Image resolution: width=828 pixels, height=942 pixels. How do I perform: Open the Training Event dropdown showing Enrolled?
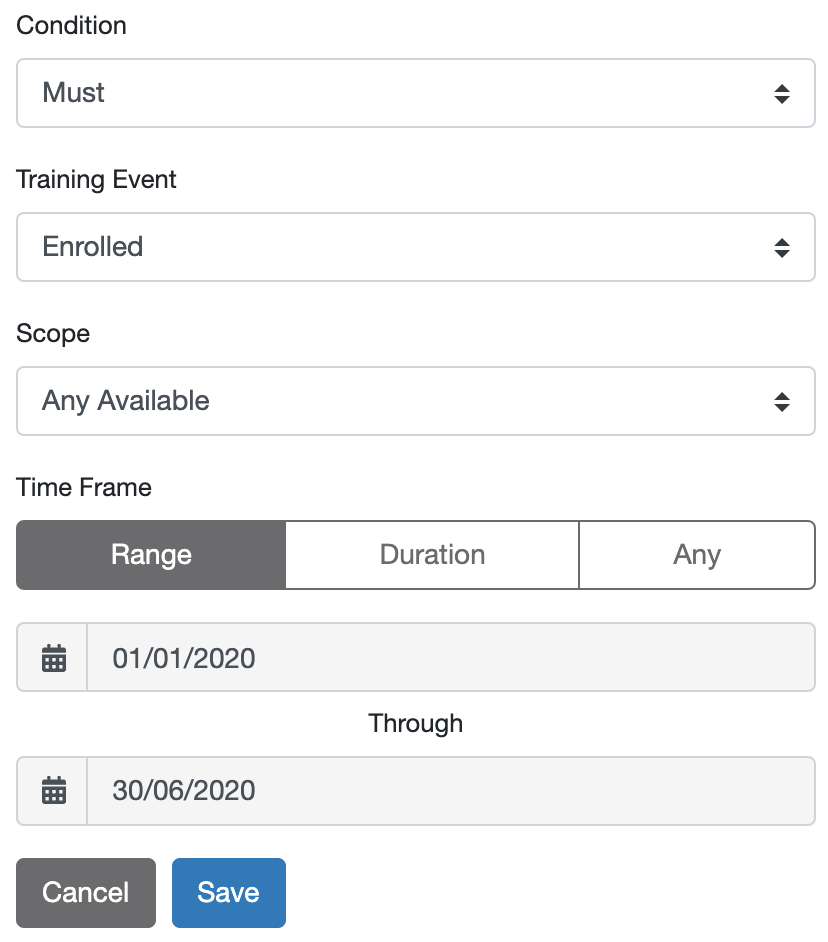click(x=416, y=247)
